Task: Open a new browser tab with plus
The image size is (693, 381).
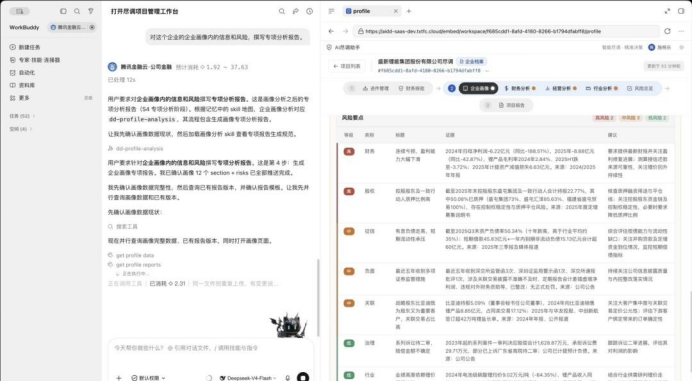Action: coord(409,11)
